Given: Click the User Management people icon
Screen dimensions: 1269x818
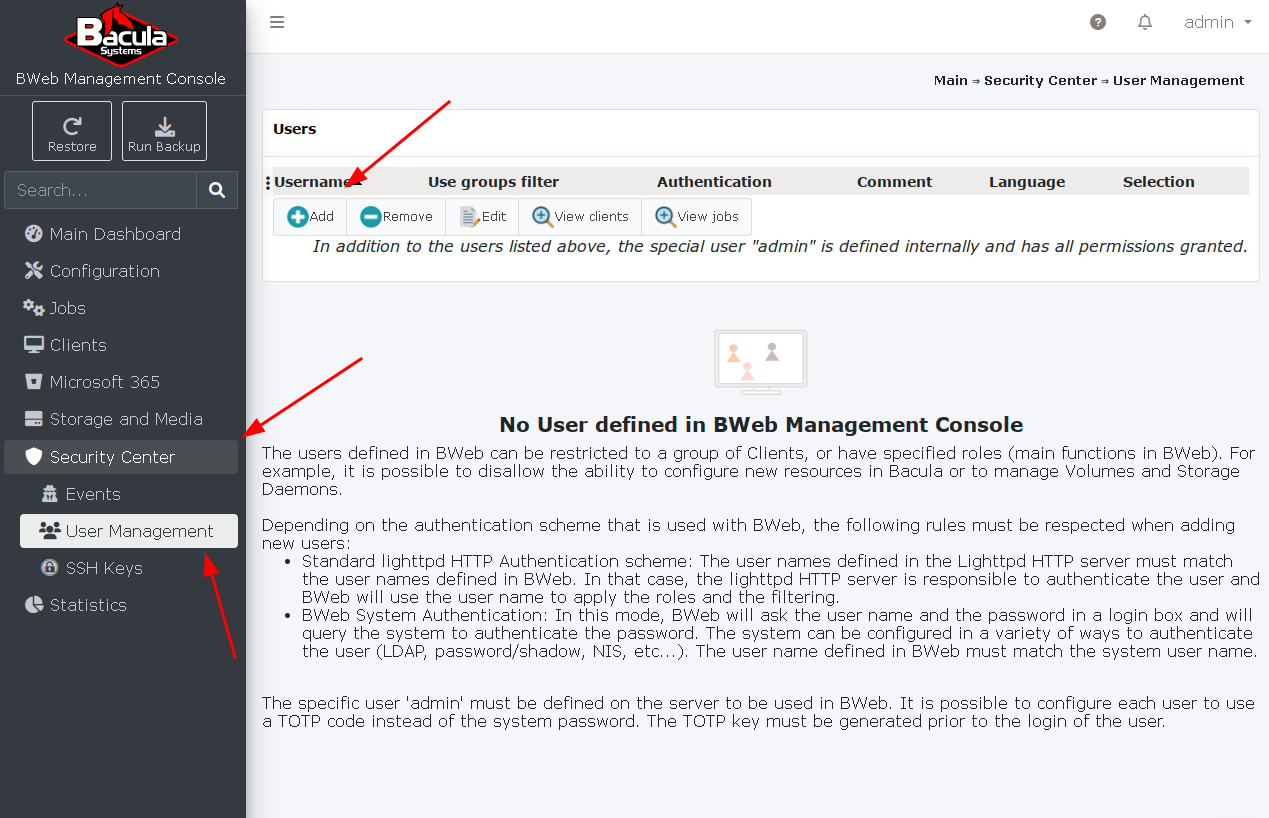Looking at the screenshot, I should (x=50, y=531).
